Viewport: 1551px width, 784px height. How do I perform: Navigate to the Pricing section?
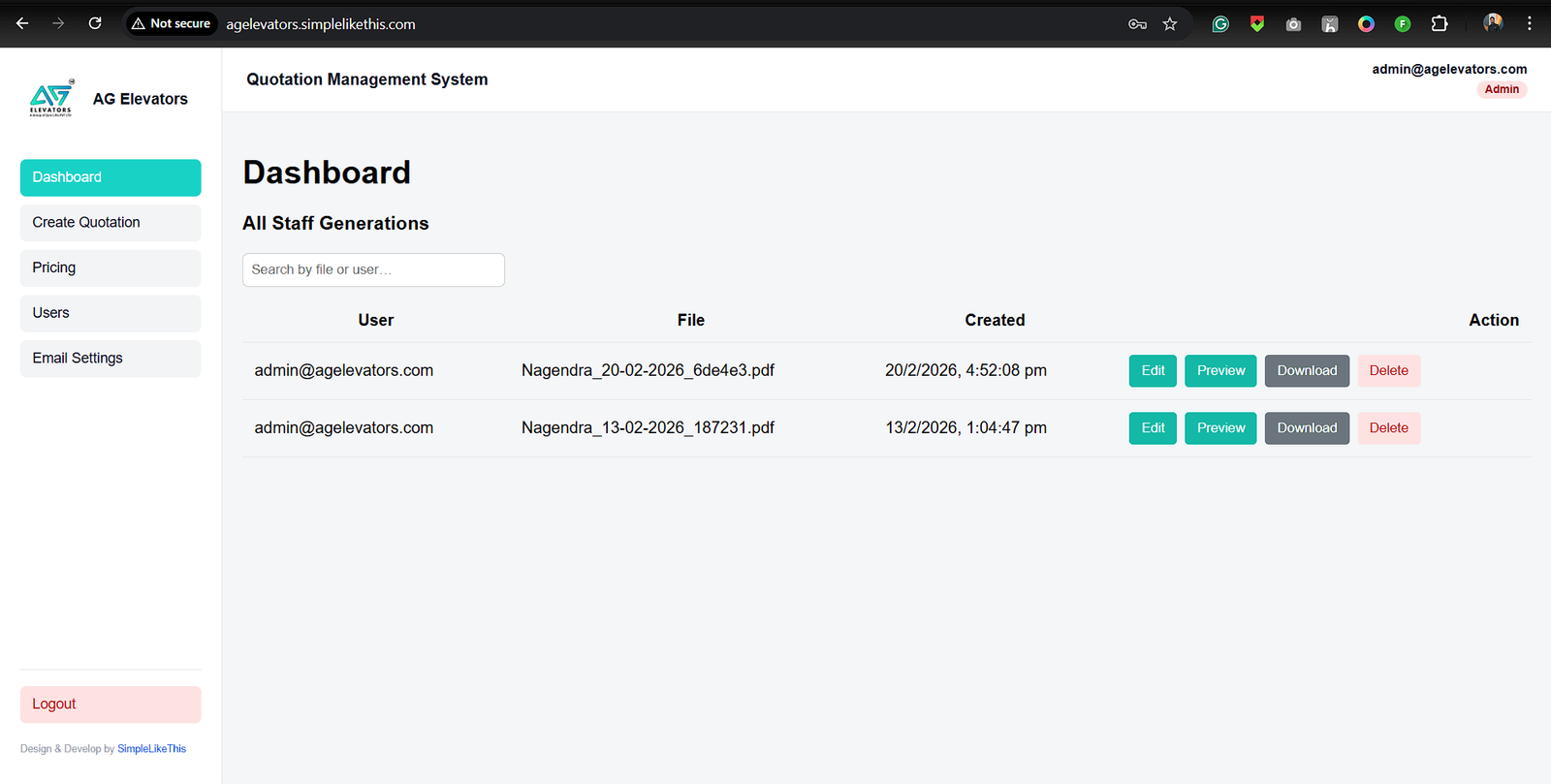[x=111, y=267]
